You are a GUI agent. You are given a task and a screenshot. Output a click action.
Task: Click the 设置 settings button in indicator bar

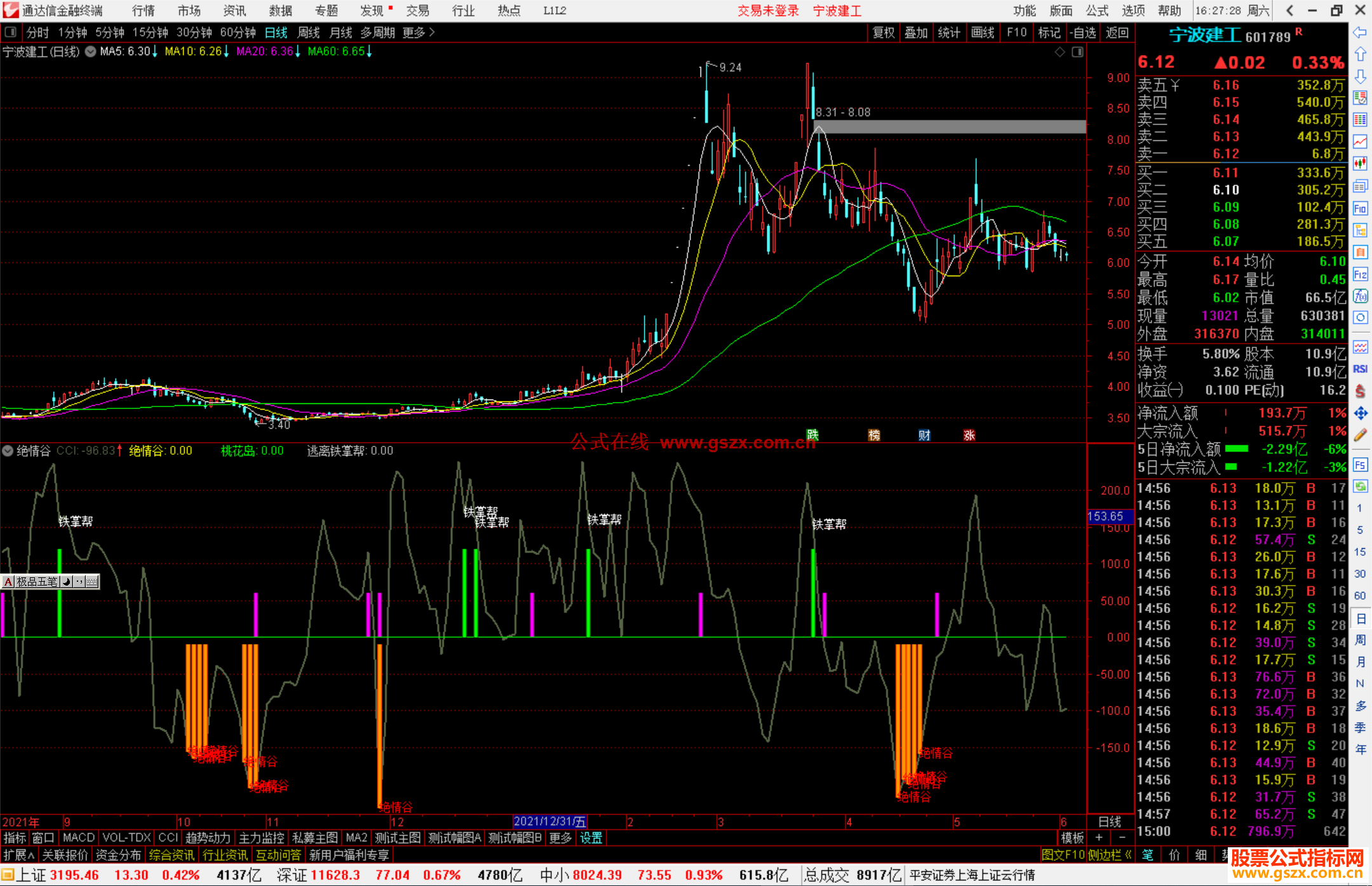click(x=591, y=838)
